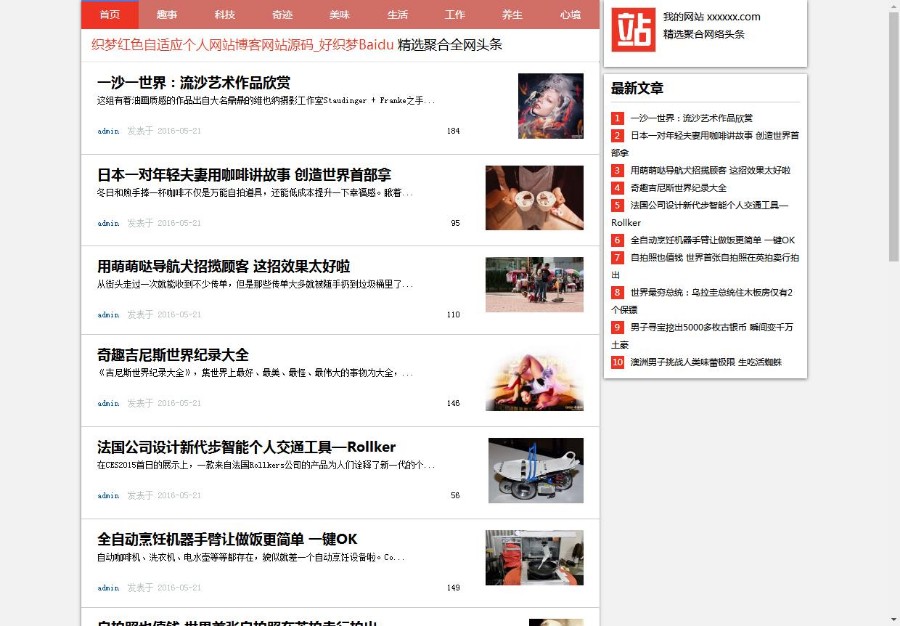Open sidebar item 6 全自动烹饪机器手臂
This screenshot has width=900, height=626.
point(712,240)
